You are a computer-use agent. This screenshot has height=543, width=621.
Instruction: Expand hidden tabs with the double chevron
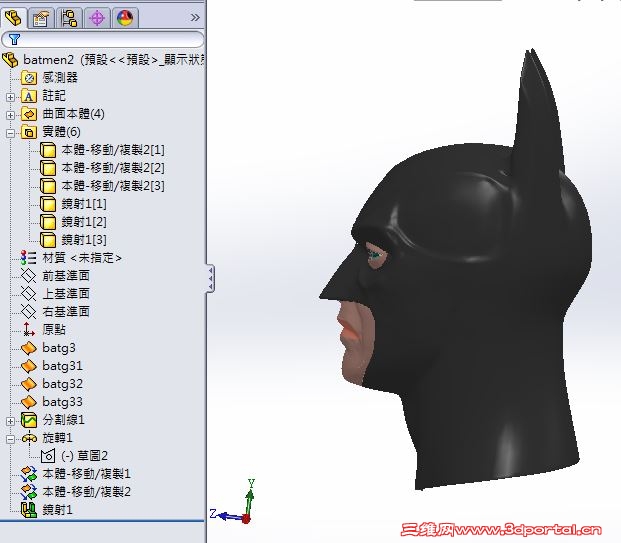pyautogui.click(x=195, y=18)
